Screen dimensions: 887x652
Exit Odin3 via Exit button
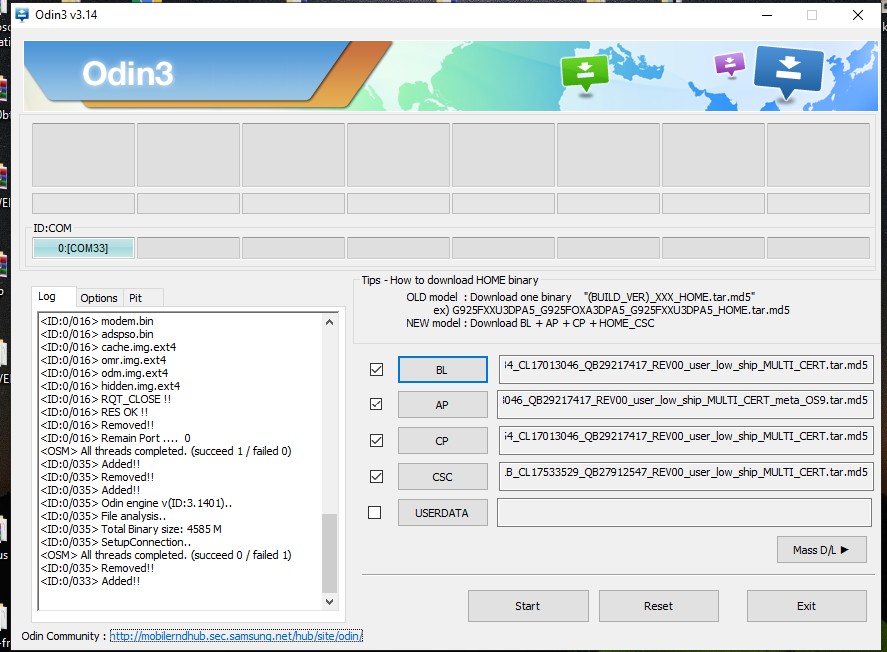807,606
